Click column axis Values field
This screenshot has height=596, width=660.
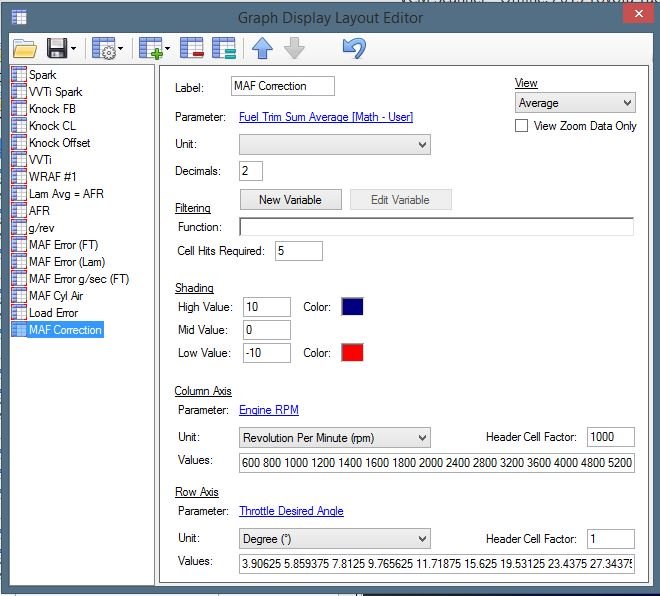[x=436, y=463]
